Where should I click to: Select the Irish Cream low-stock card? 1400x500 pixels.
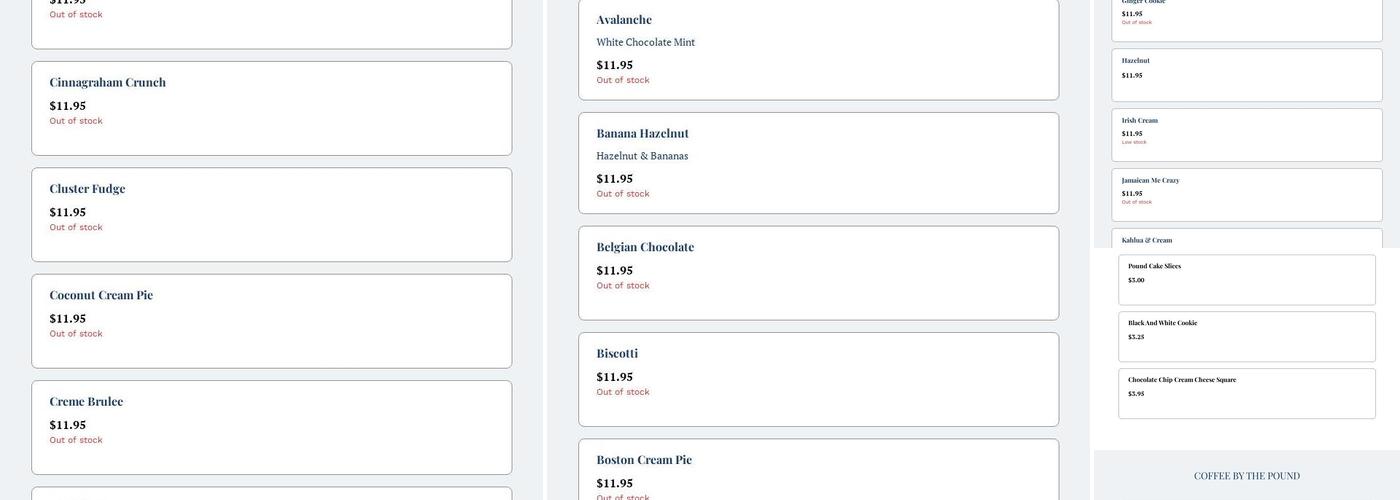tap(1246, 135)
